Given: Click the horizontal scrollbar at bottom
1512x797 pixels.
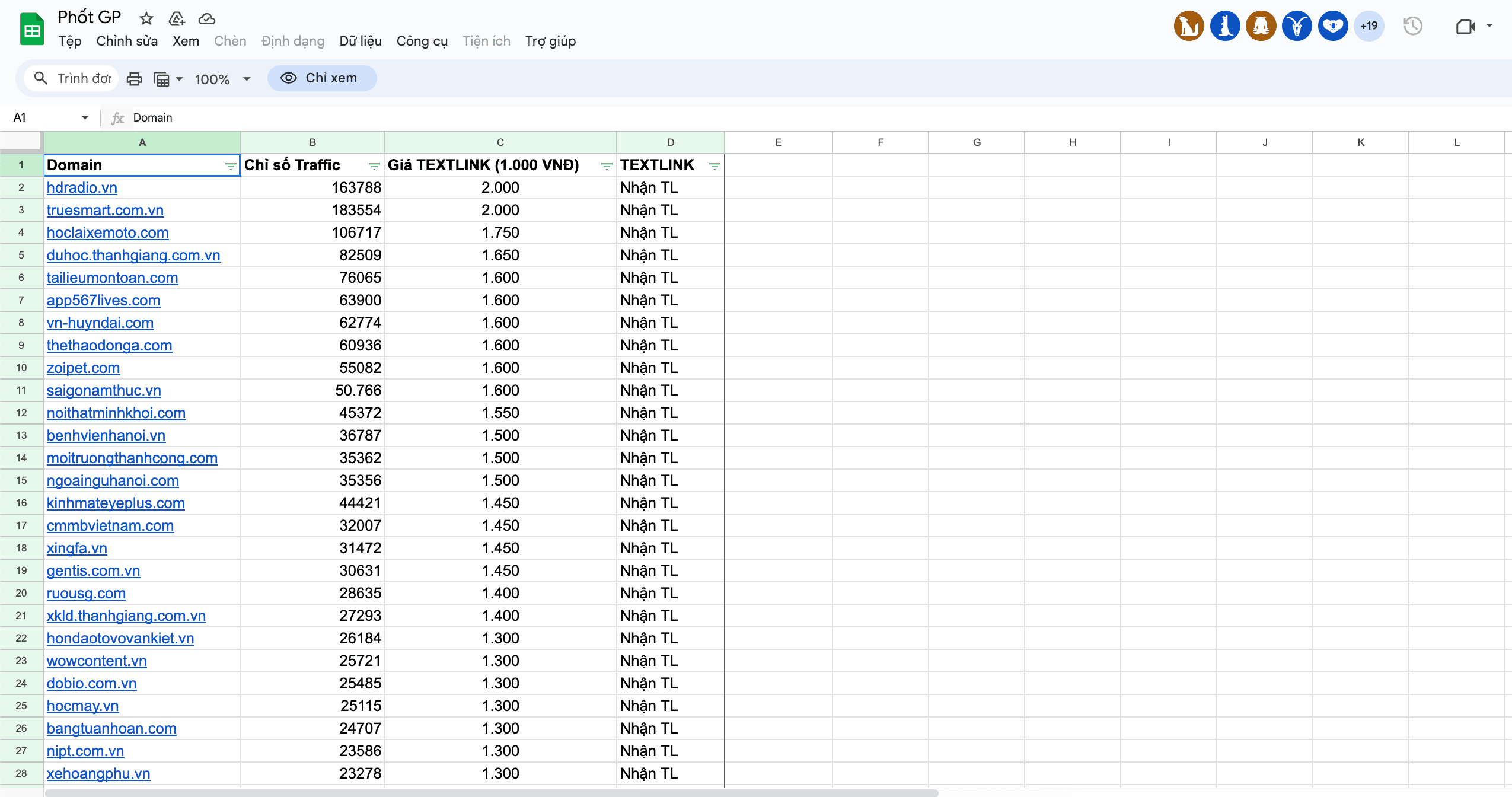Looking at the screenshot, I should tap(492, 793).
